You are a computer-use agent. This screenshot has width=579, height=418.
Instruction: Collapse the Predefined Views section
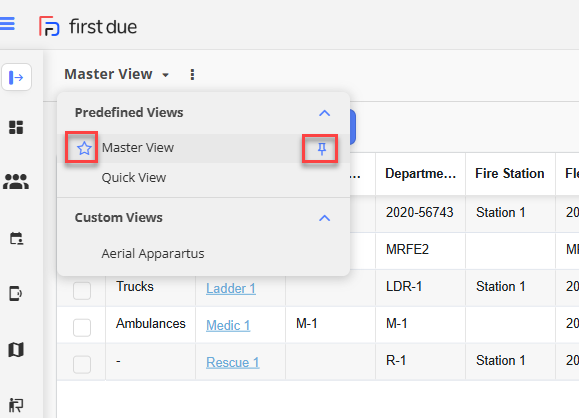click(325, 113)
